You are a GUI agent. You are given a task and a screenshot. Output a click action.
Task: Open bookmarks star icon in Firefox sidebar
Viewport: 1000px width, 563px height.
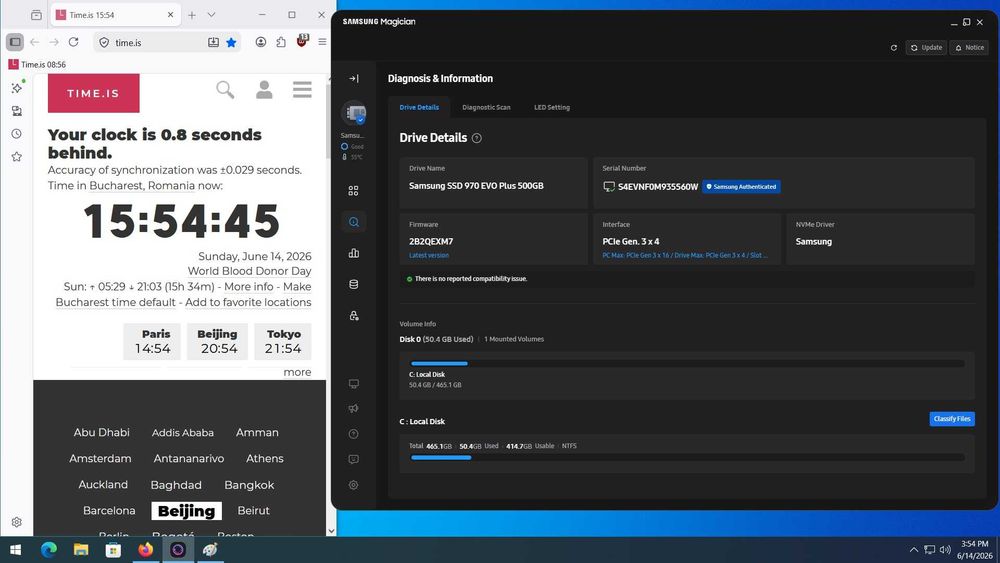pos(17,157)
